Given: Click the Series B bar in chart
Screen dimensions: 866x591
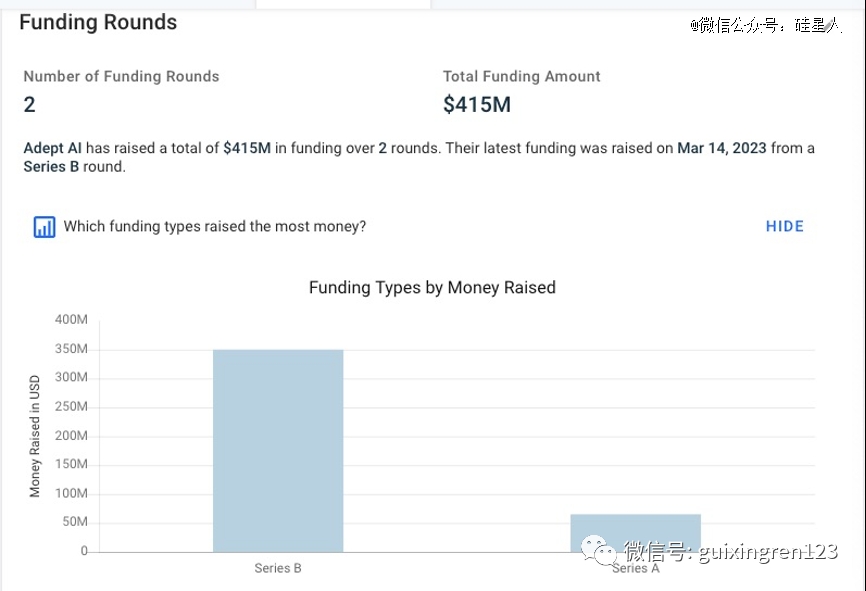Looking at the screenshot, I should coord(278,450).
